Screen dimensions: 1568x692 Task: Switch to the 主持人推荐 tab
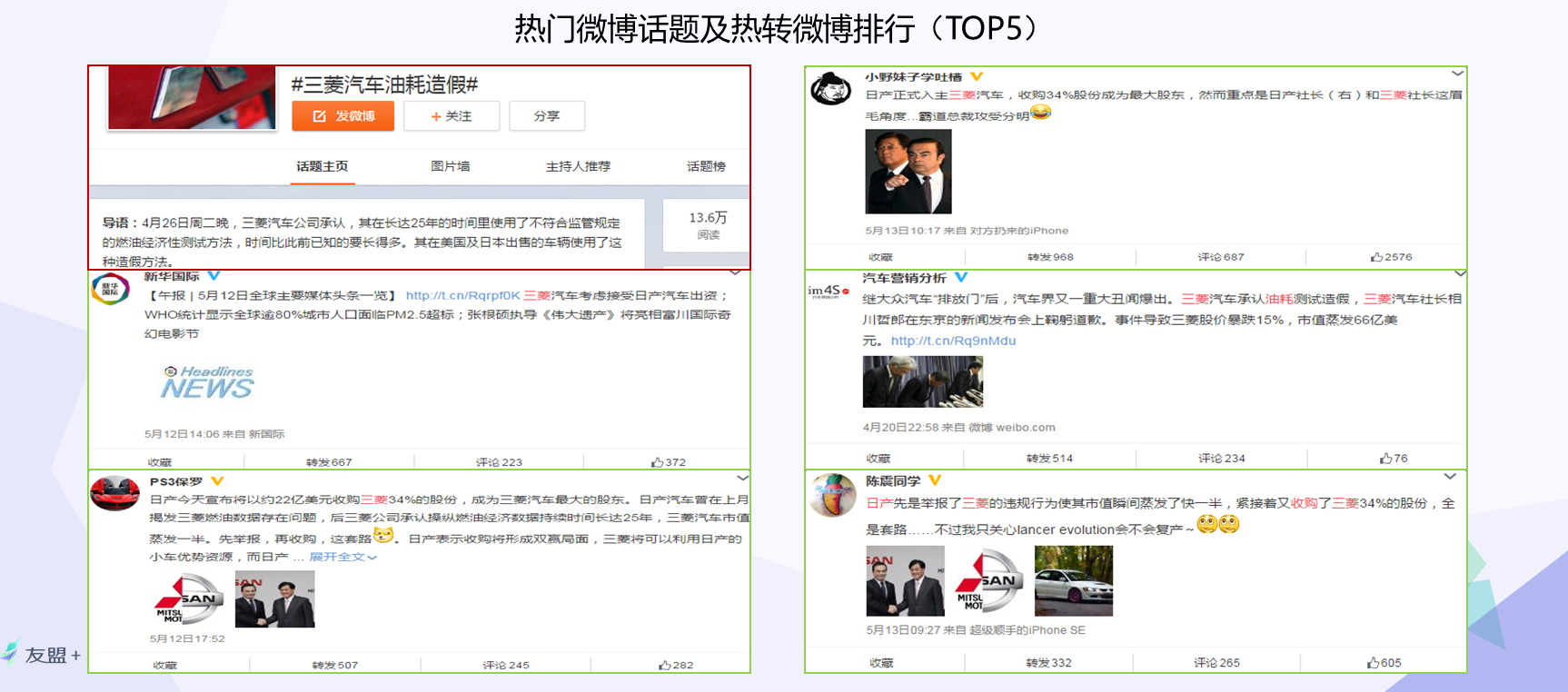click(578, 166)
